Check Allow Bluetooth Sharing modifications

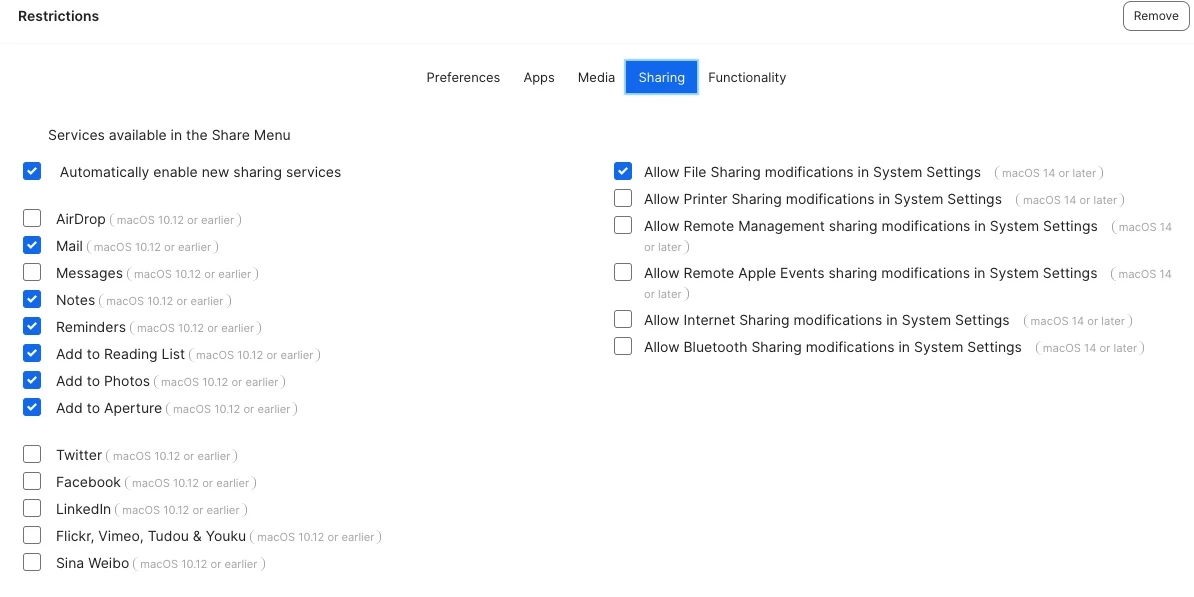coord(623,346)
